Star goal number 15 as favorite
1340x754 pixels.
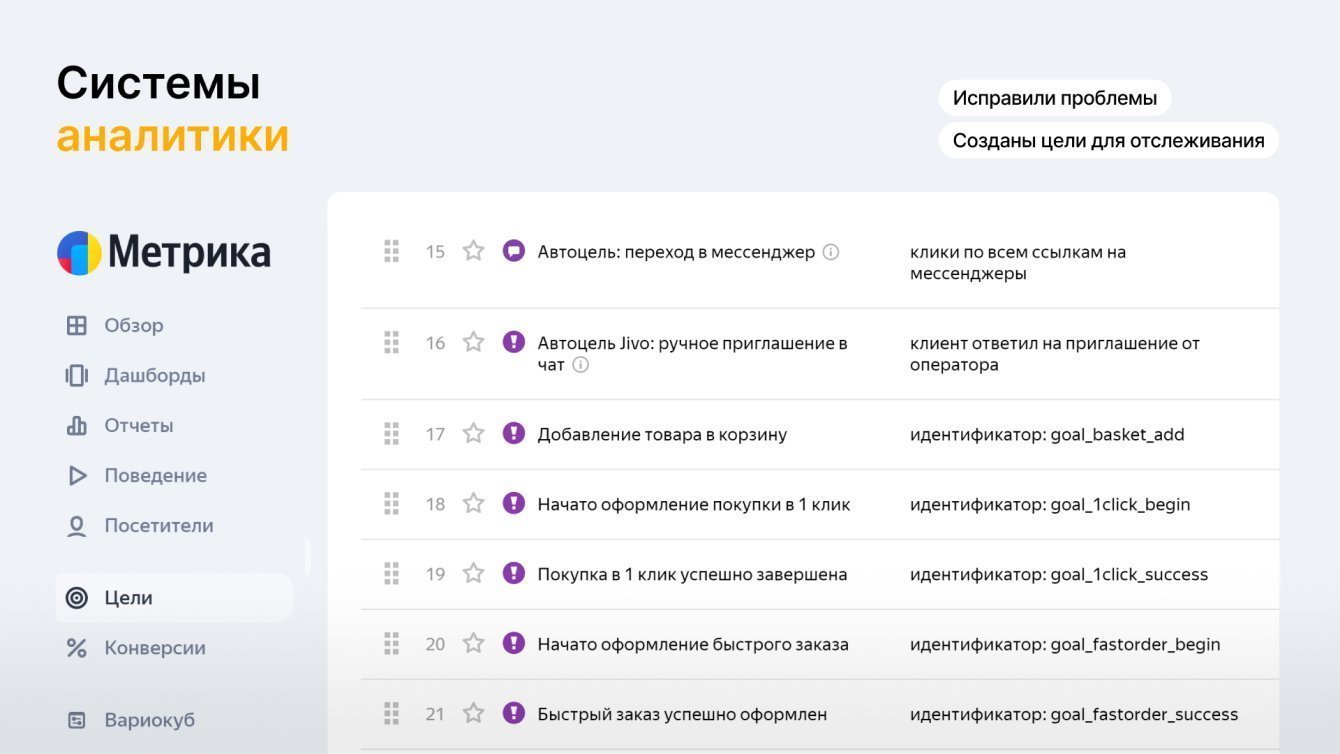(474, 251)
